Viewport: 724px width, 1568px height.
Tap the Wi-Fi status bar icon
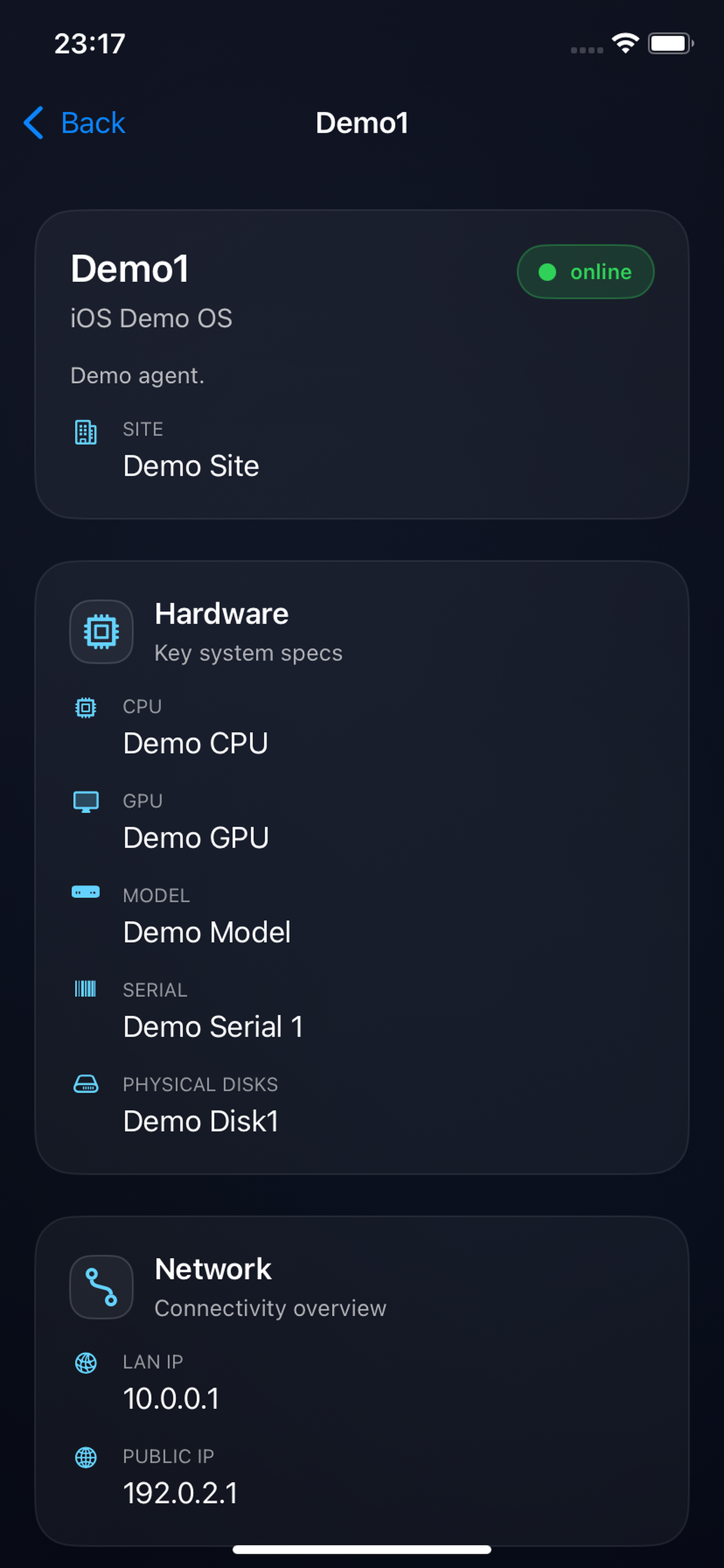click(625, 43)
